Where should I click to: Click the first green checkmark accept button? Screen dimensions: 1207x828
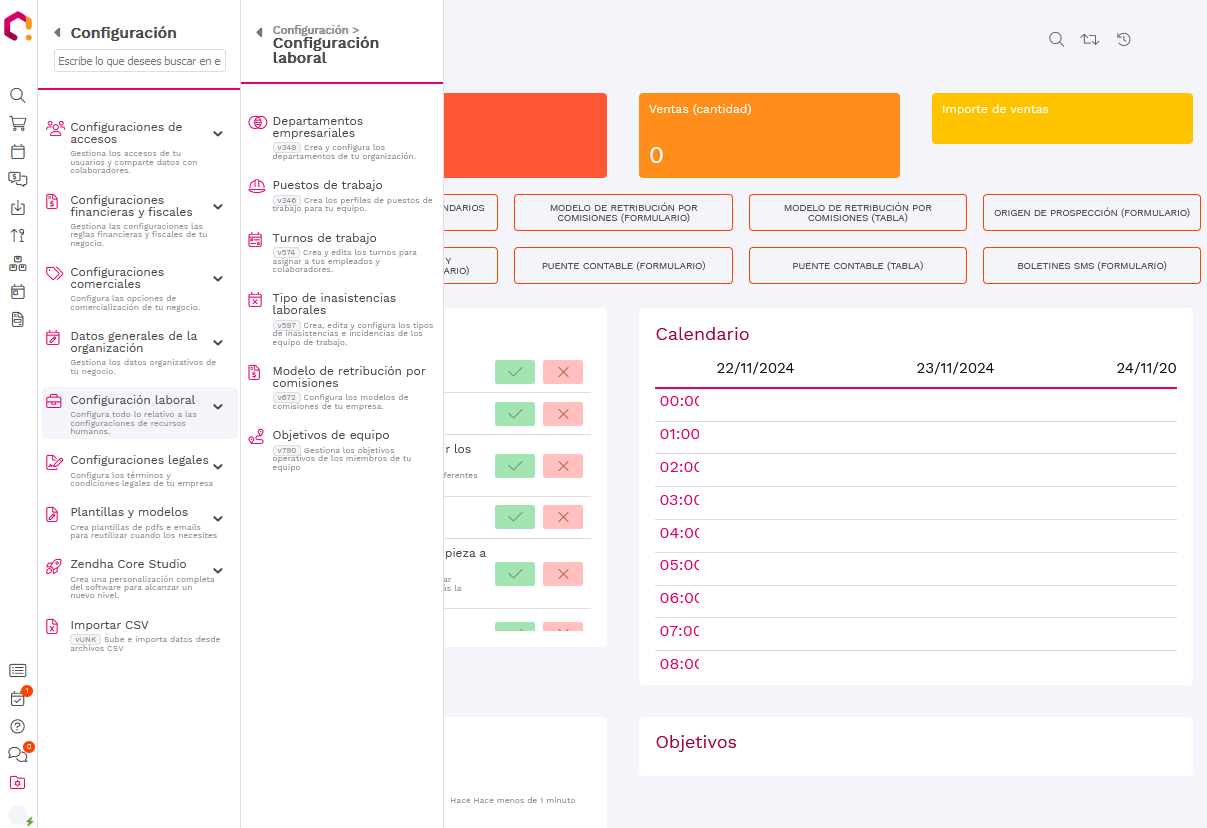[x=515, y=372]
